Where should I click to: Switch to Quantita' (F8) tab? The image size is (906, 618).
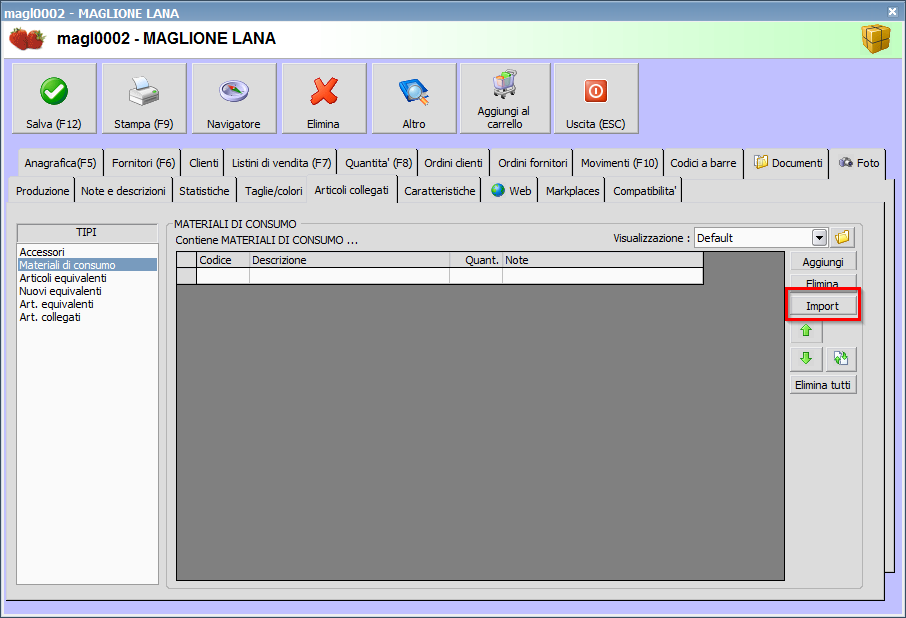click(x=378, y=163)
